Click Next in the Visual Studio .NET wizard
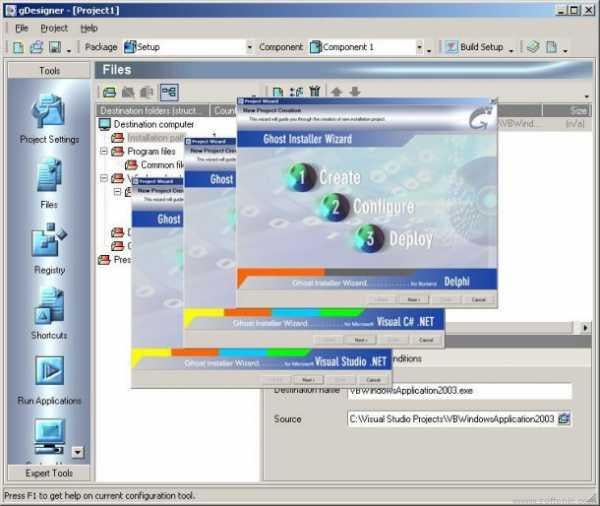Image resolution: width=600 pixels, height=506 pixels. point(308,380)
